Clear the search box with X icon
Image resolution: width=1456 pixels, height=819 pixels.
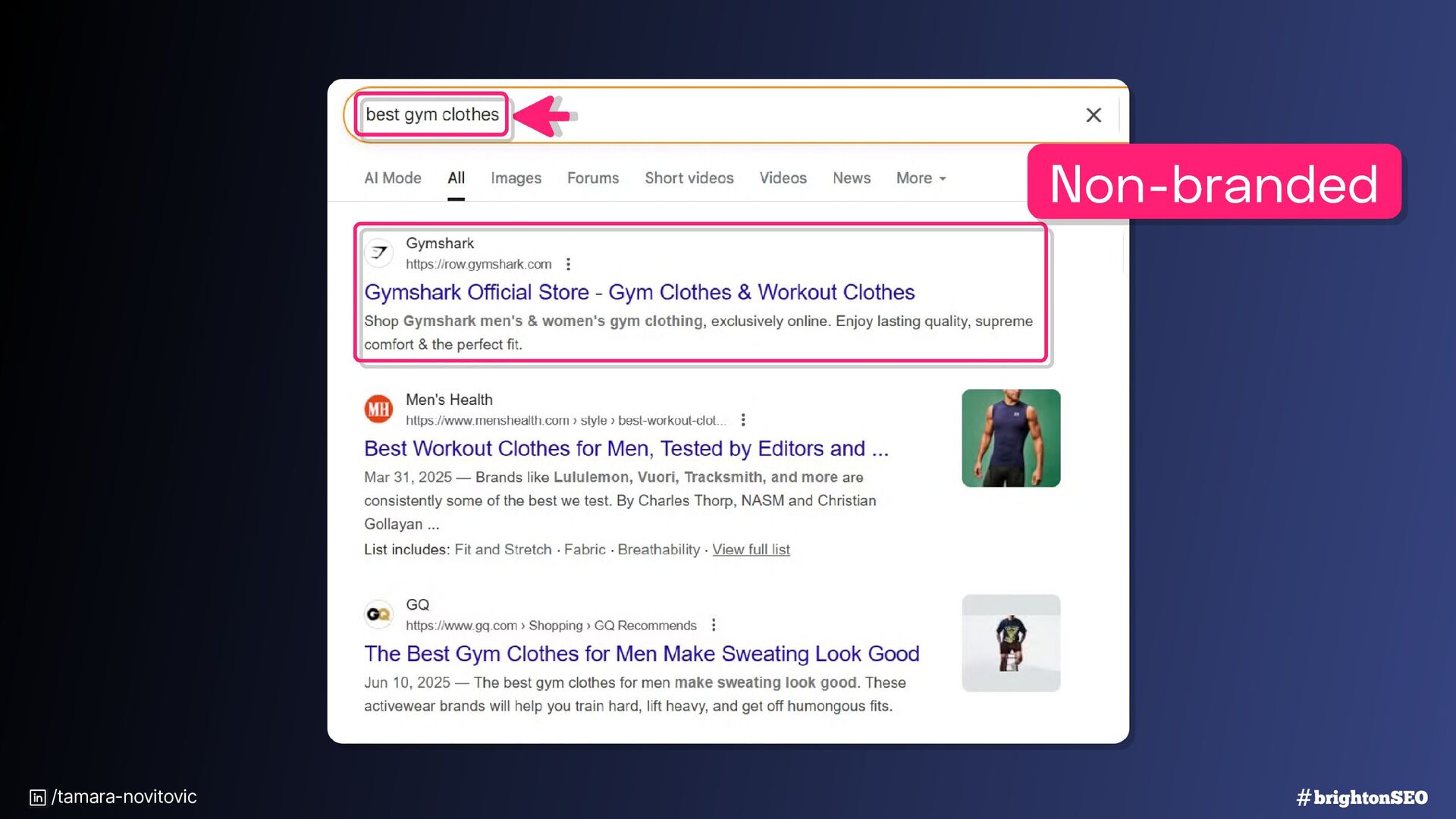1093,115
